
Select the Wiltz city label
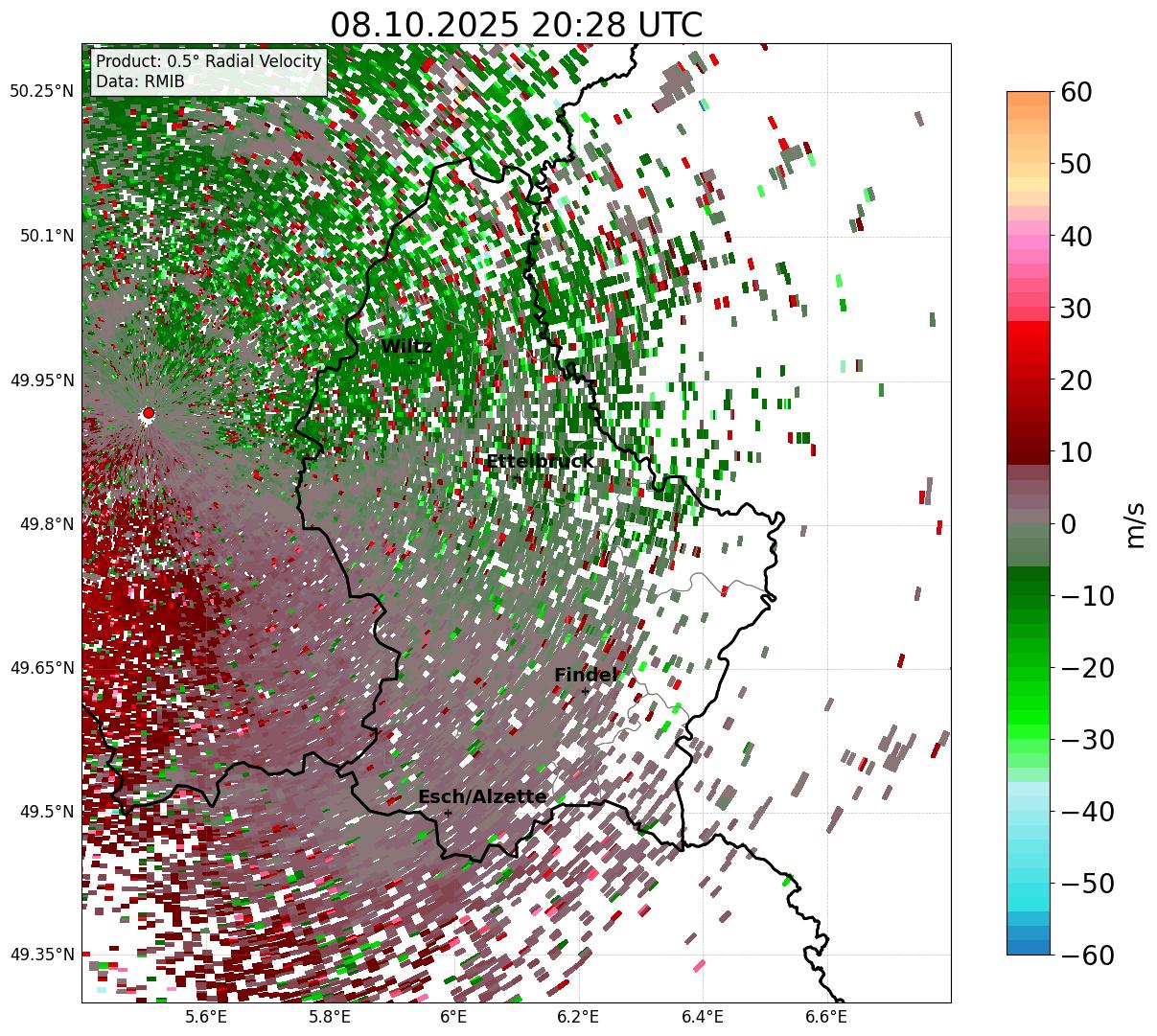click(406, 347)
